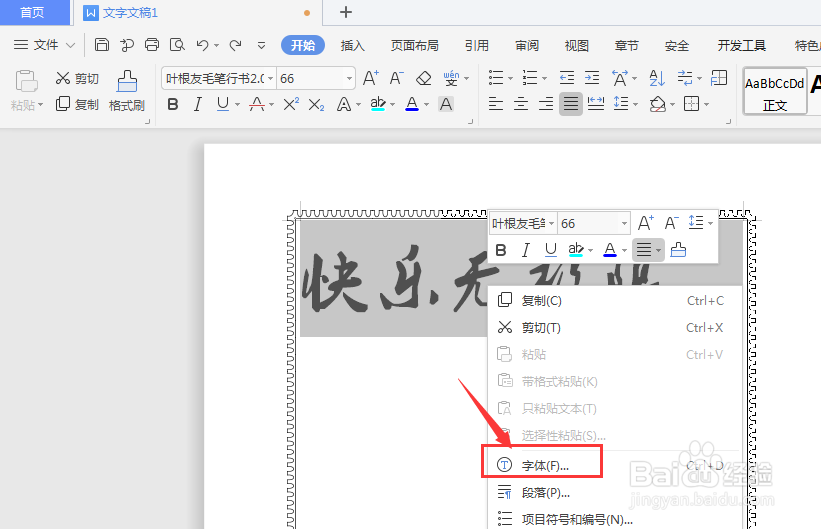The height and width of the screenshot is (529, 821).
Task: Toggle justify alignment in ribbon
Action: click(x=571, y=104)
